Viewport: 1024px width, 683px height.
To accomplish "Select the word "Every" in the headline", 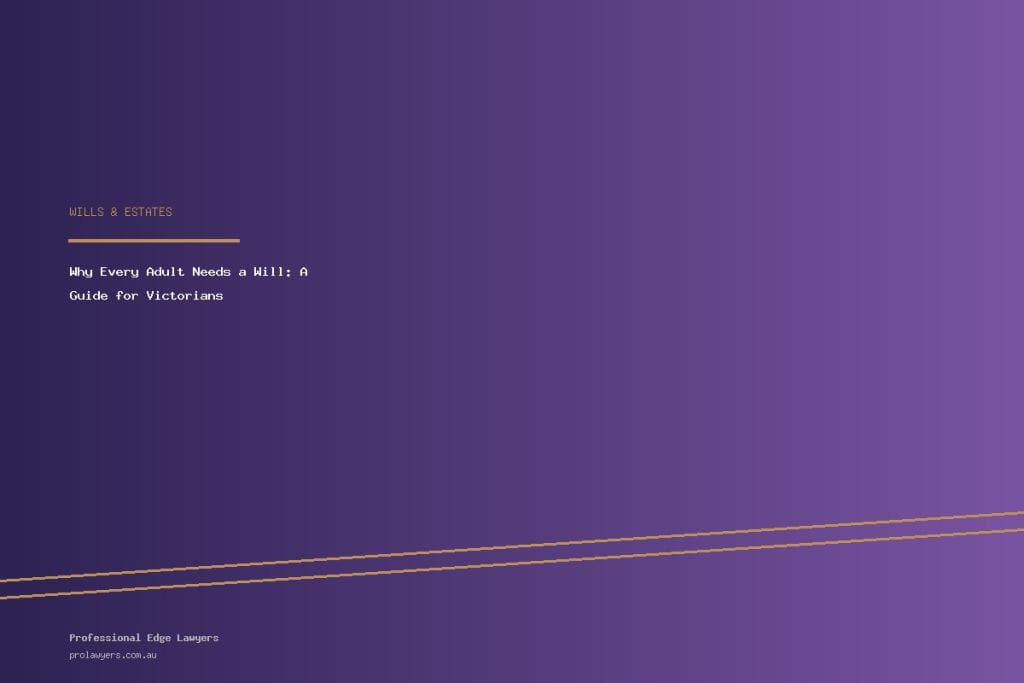I will click(x=119, y=272).
